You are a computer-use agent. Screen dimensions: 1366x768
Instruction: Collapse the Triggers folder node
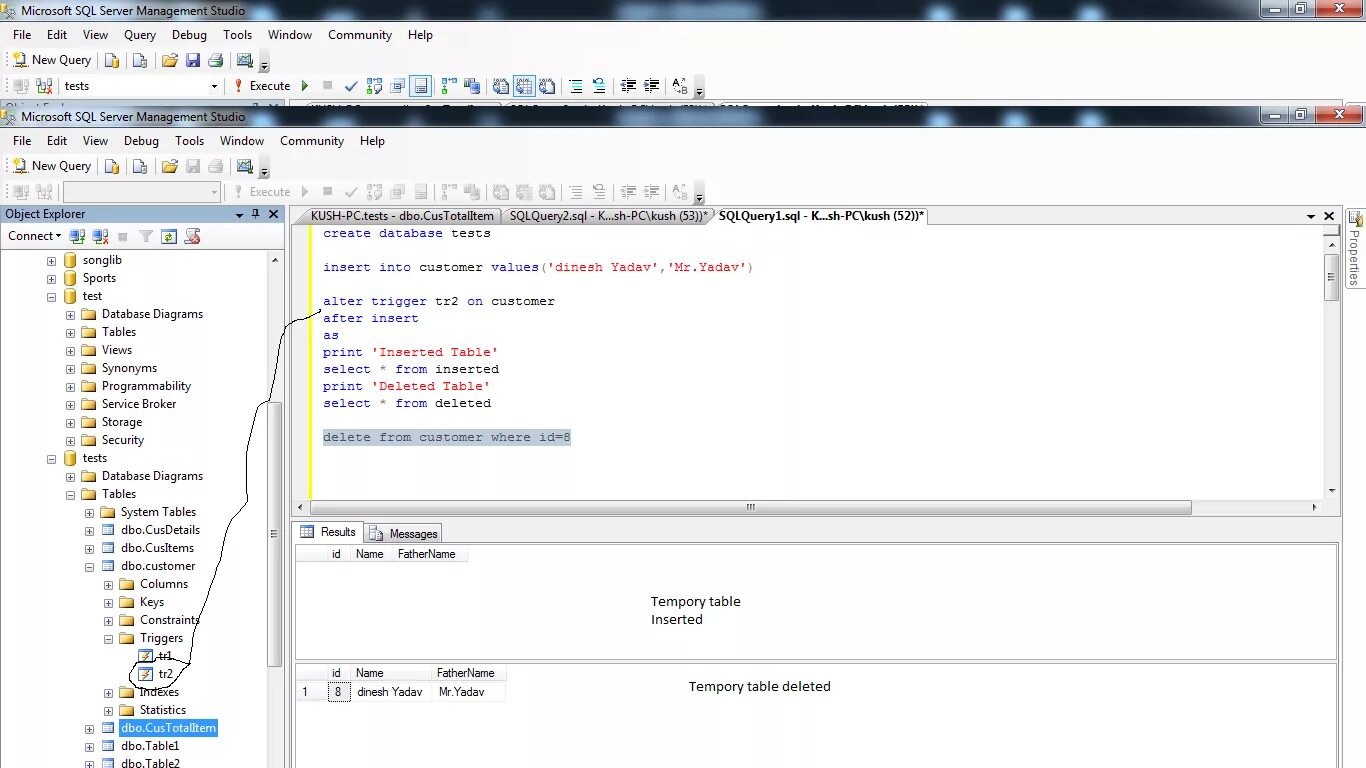click(x=109, y=638)
